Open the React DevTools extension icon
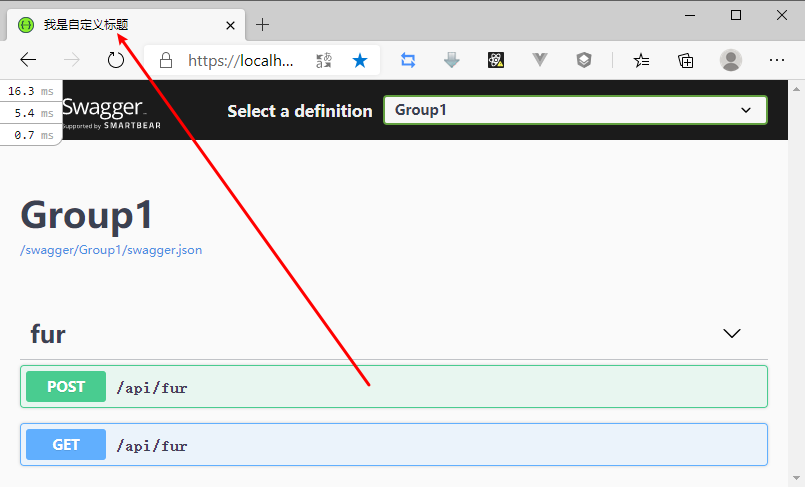Viewport: 805px width, 487px height. (496, 60)
